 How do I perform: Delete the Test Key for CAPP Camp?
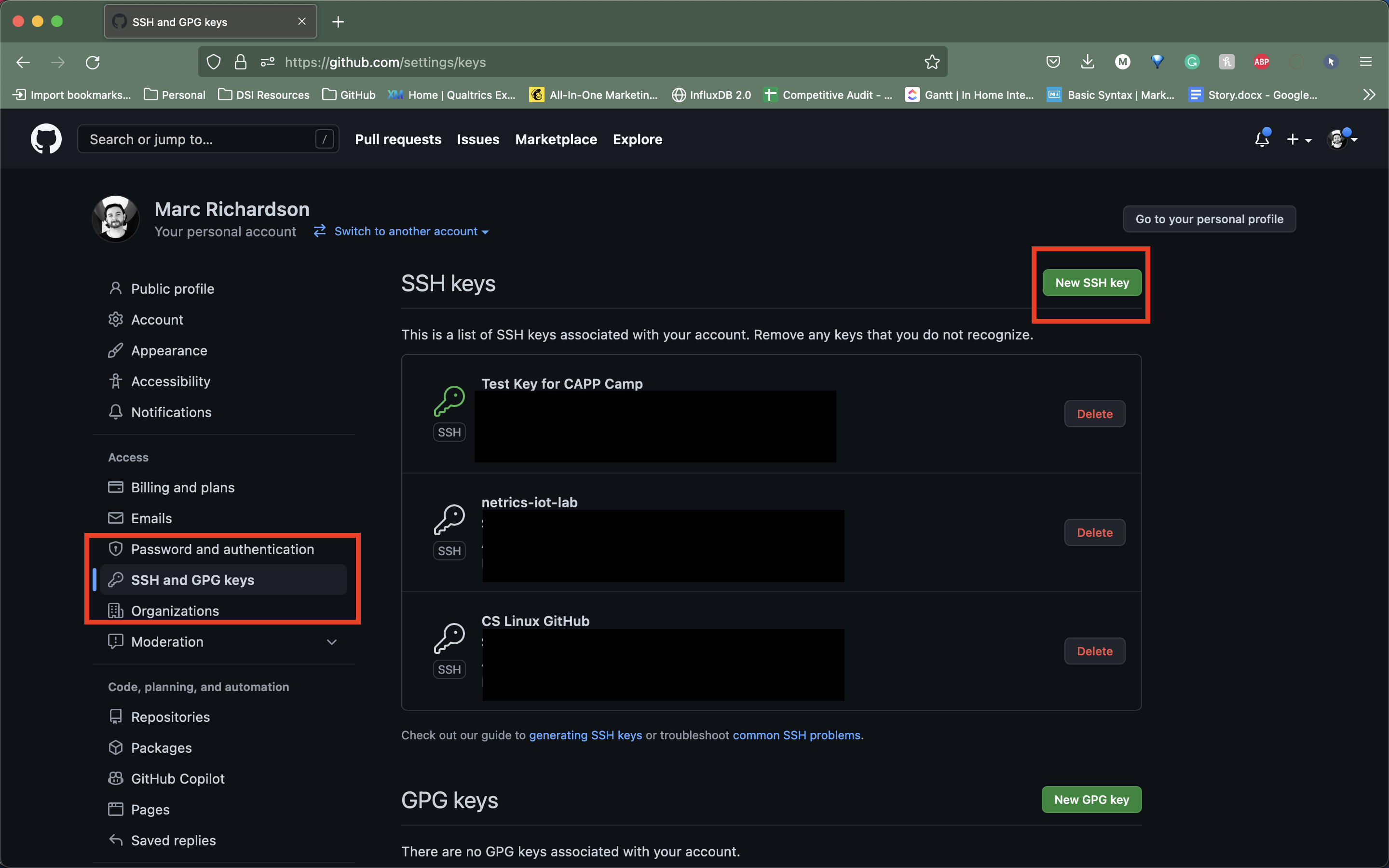click(1094, 413)
